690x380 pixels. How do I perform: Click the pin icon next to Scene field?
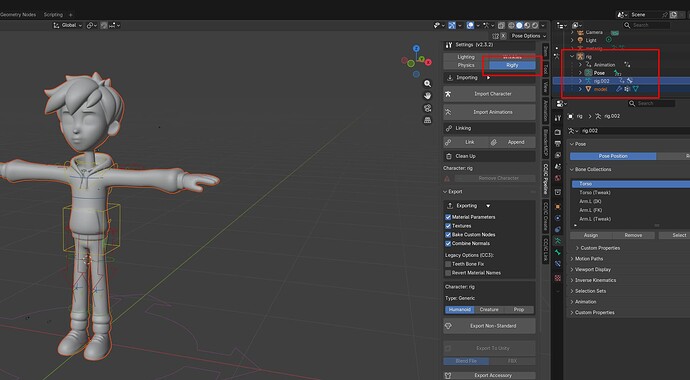pyautogui.click(x=664, y=15)
